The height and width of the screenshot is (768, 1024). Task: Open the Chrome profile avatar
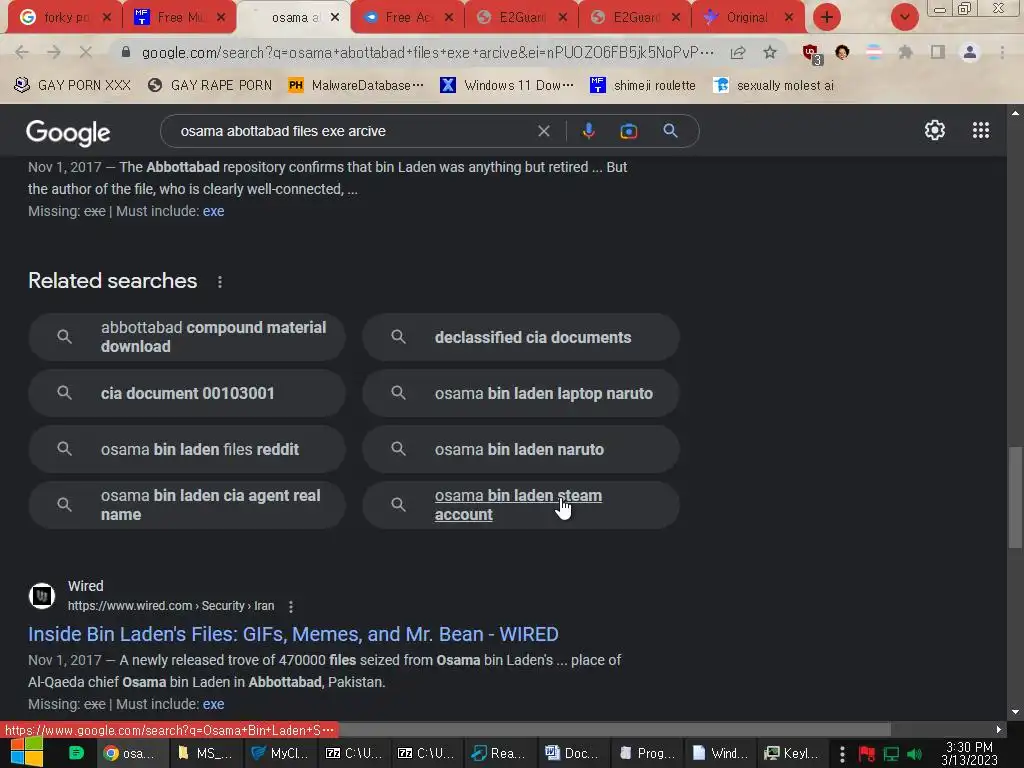[970, 52]
